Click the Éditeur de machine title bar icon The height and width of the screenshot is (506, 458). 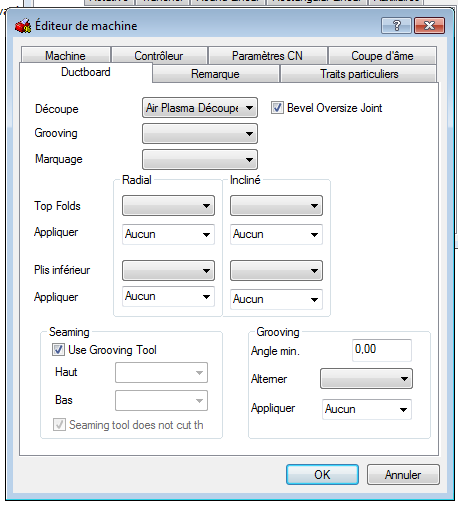pos(23,26)
